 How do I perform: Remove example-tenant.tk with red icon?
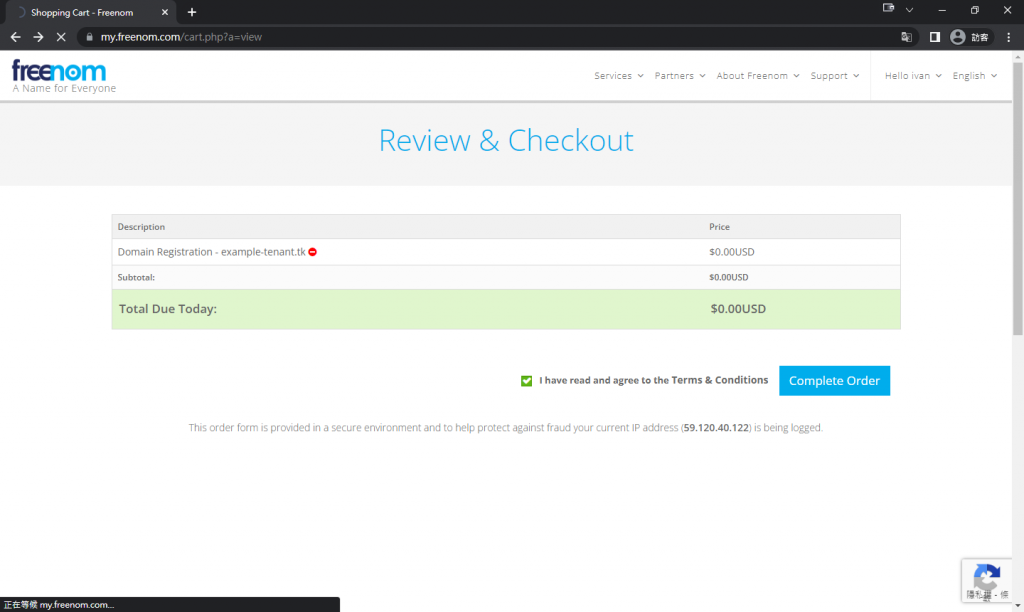313,252
